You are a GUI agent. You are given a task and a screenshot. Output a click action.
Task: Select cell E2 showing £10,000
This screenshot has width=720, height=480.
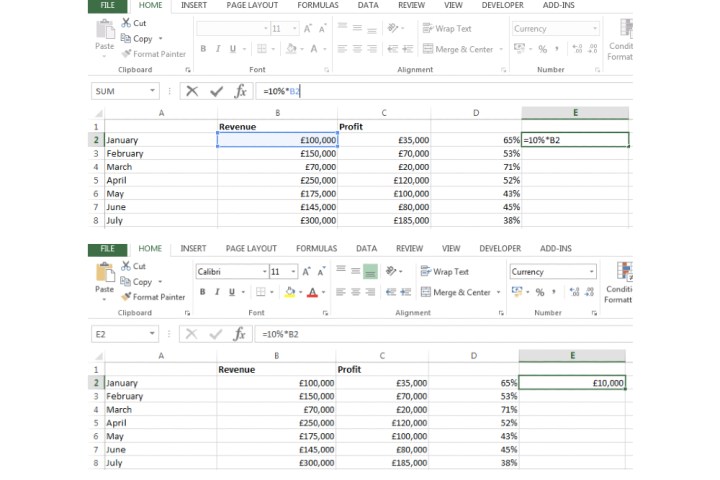572,382
